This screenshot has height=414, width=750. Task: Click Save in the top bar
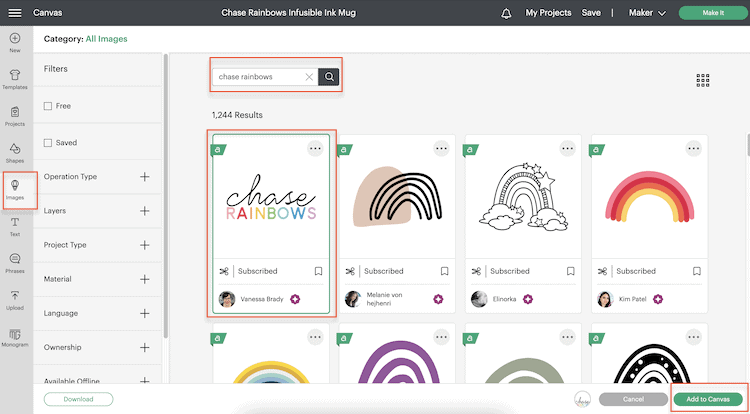pos(591,13)
